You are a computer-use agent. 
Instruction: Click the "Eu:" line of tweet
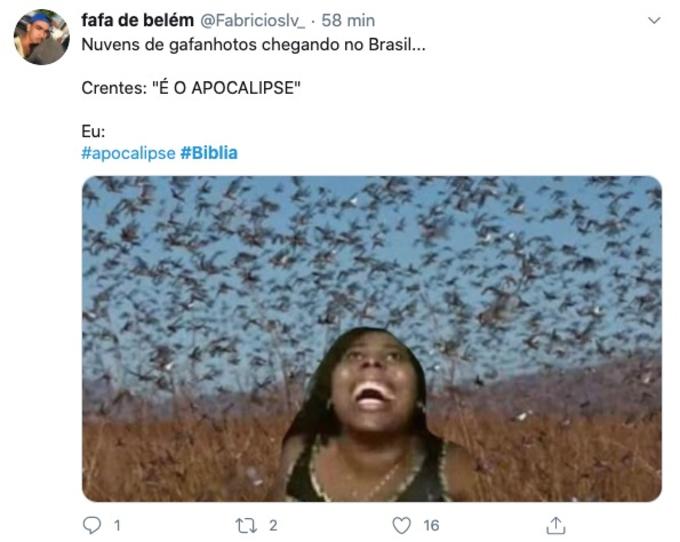93,131
